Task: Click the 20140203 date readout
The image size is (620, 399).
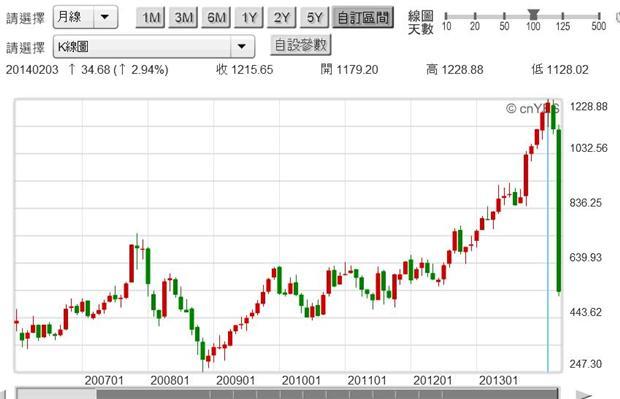Action: (32, 70)
